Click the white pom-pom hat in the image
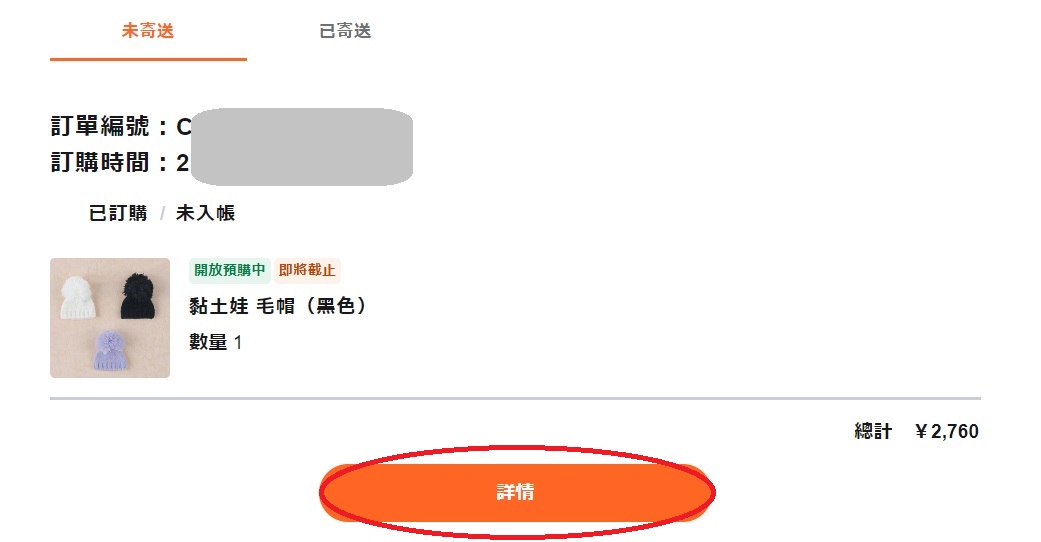Screen dimensions: 1041x542 pos(79,297)
